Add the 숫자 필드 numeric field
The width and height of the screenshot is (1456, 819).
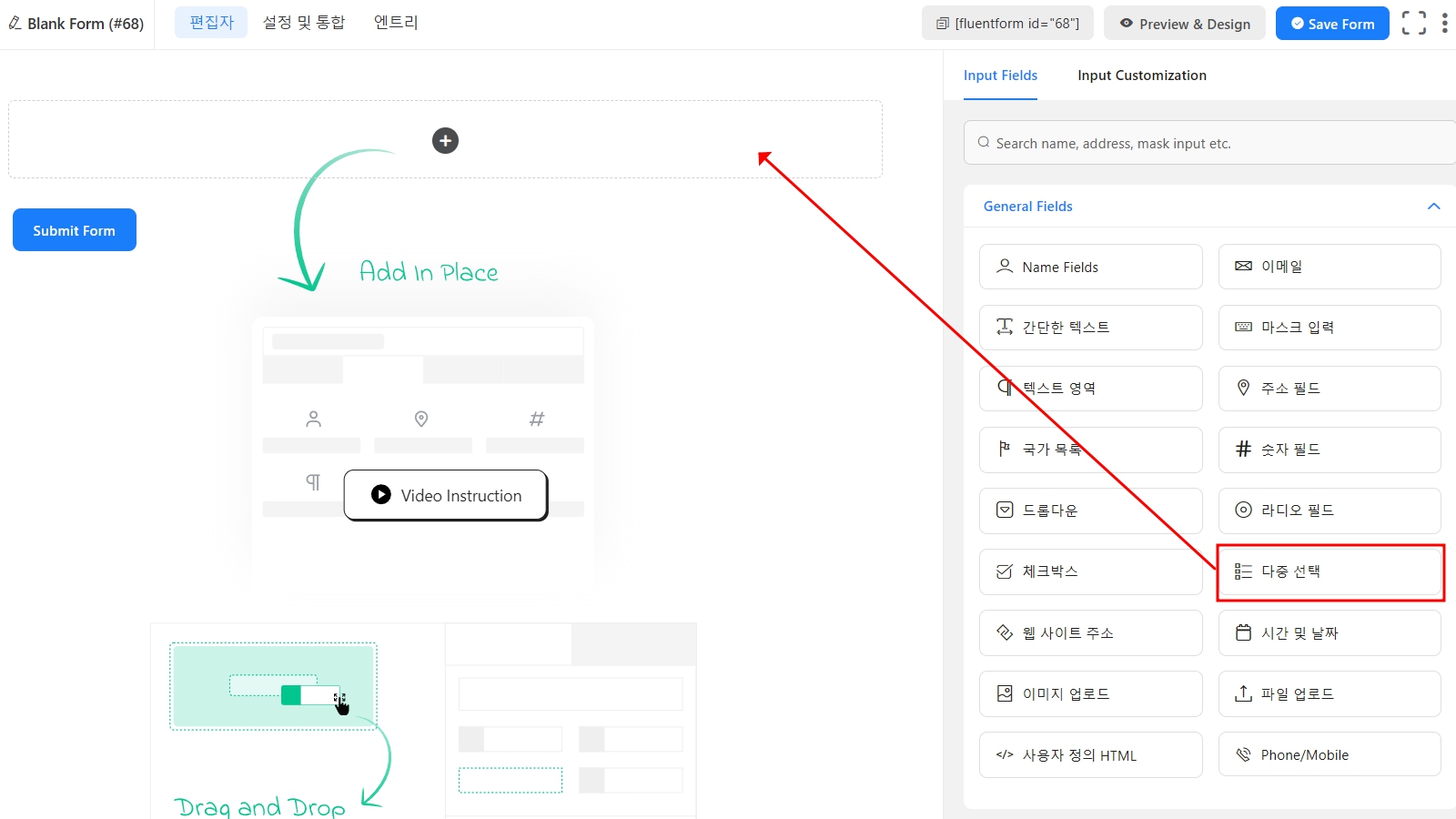coord(1330,450)
